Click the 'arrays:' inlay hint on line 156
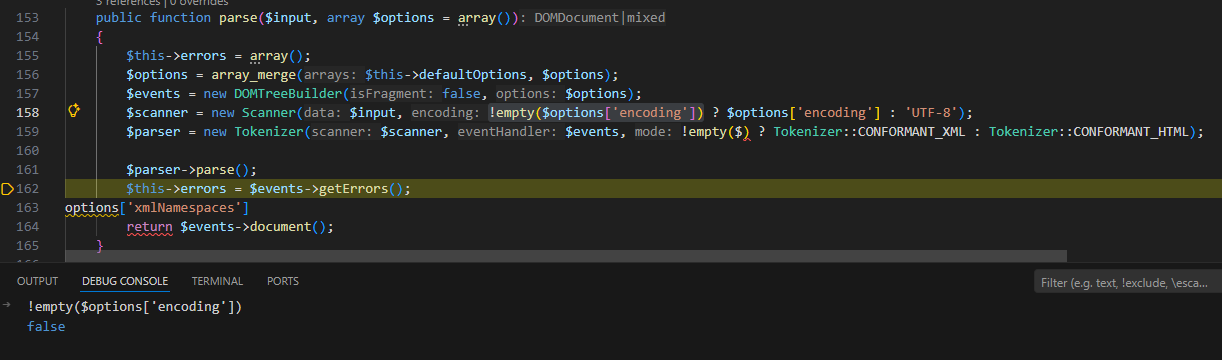The width and height of the screenshot is (1222, 360). [x=331, y=75]
